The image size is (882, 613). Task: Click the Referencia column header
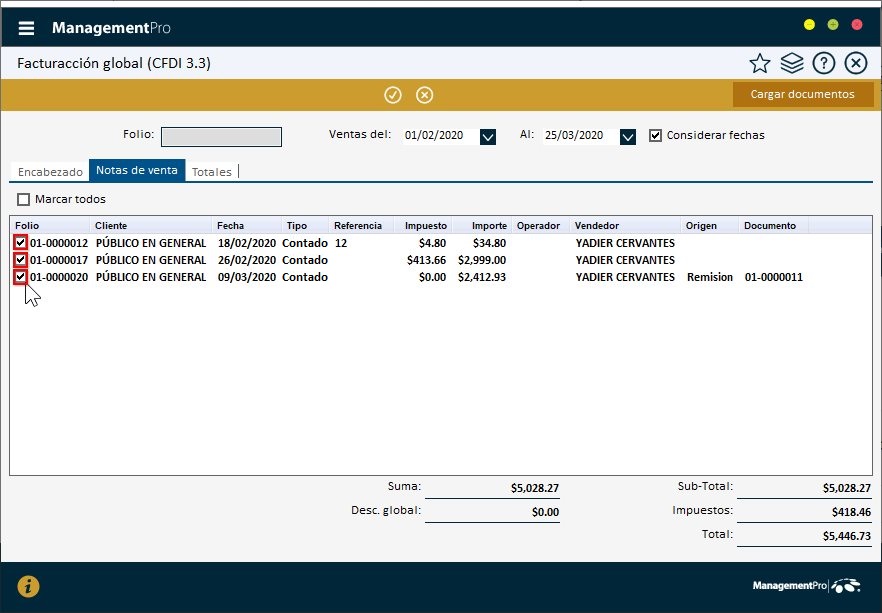(x=361, y=226)
